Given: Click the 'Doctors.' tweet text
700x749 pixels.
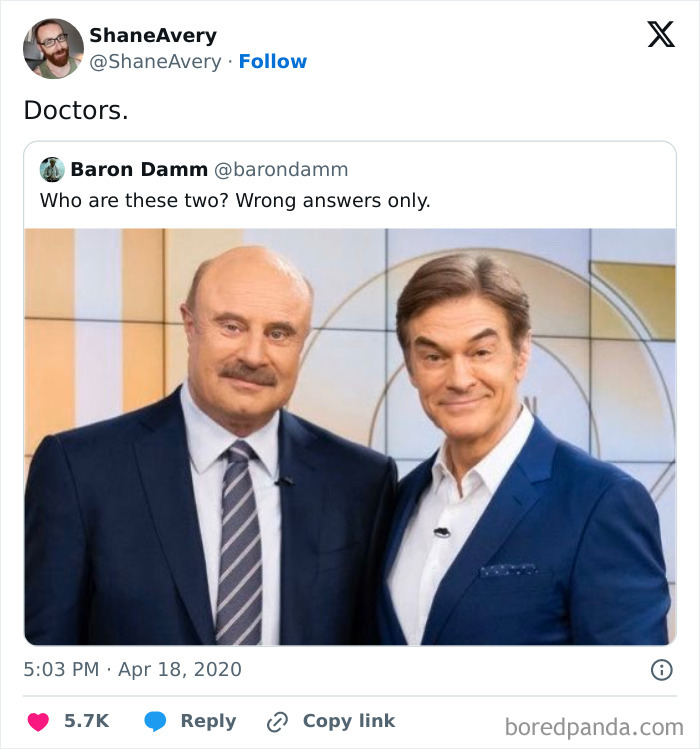Looking at the screenshot, I should click(76, 110).
